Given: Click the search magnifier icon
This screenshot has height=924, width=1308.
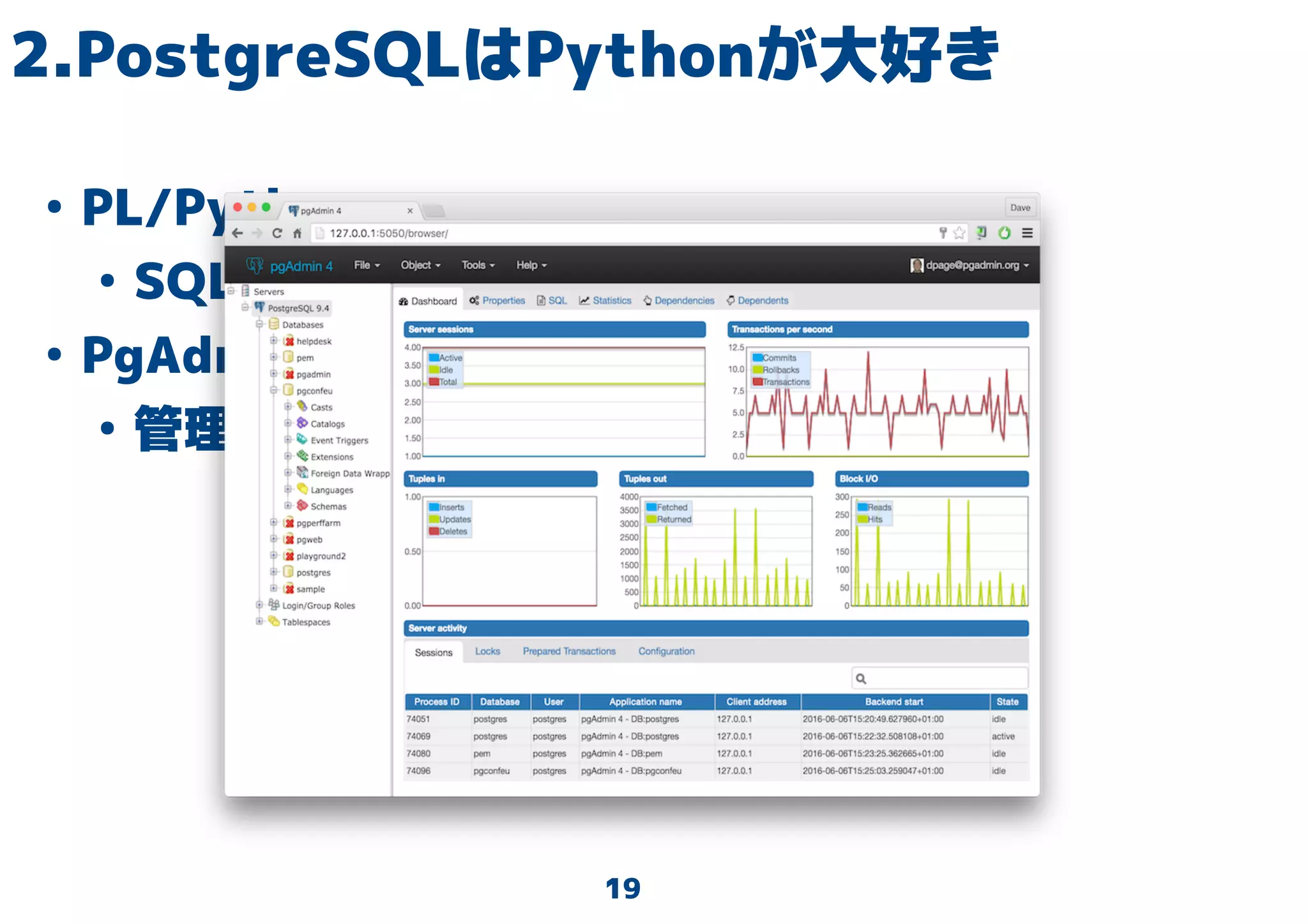Looking at the screenshot, I should tap(861, 679).
